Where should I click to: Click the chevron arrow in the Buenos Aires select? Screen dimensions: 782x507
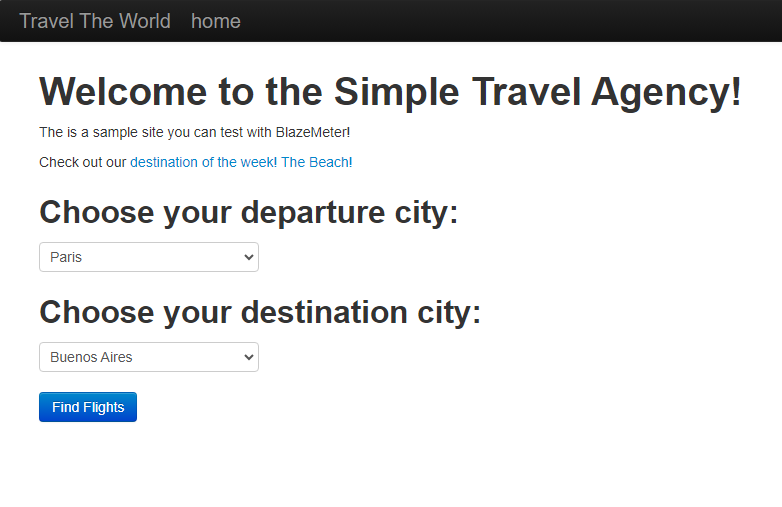point(248,357)
